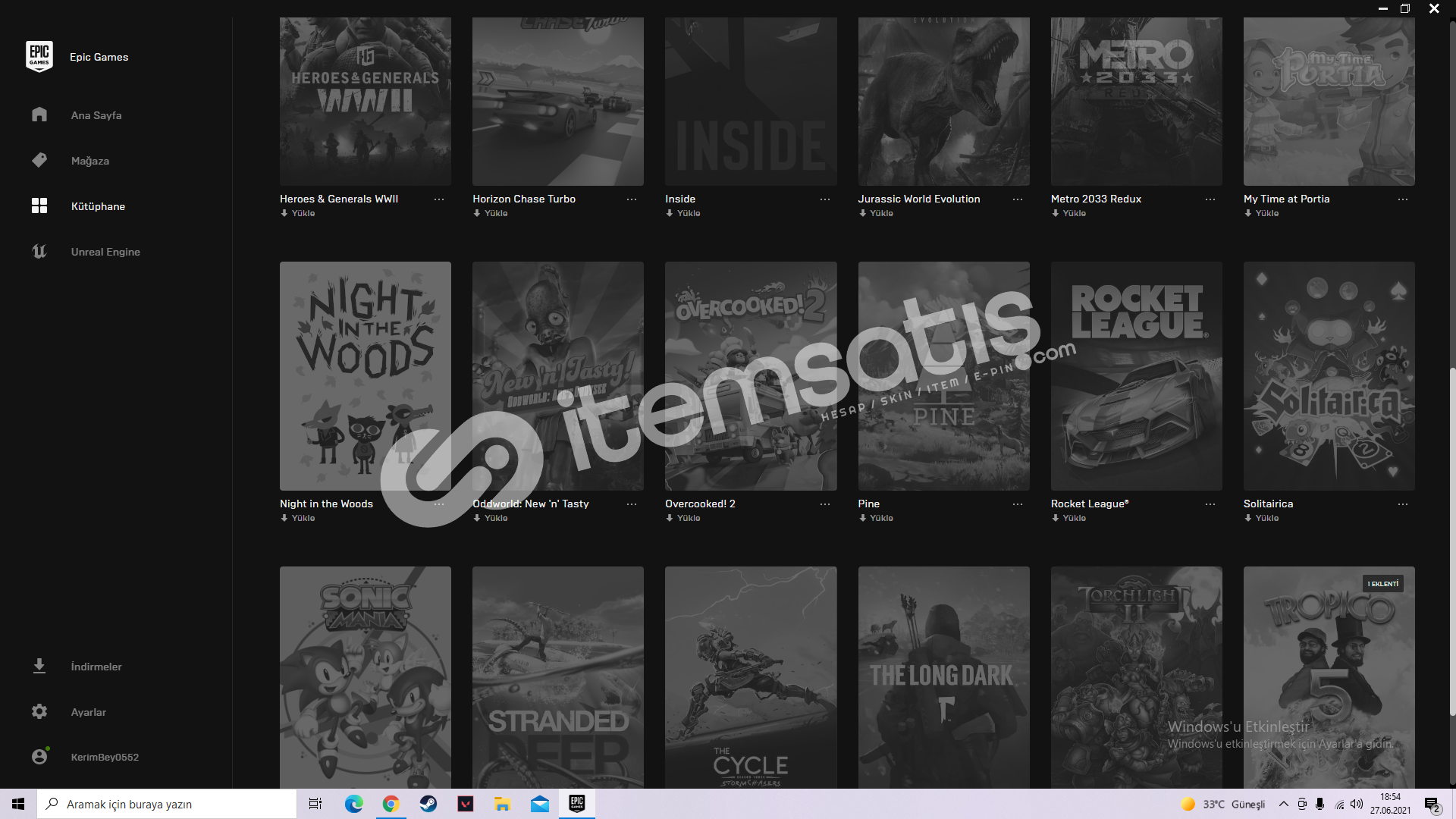
Task: Open Mail app from taskbar
Action: (x=540, y=804)
